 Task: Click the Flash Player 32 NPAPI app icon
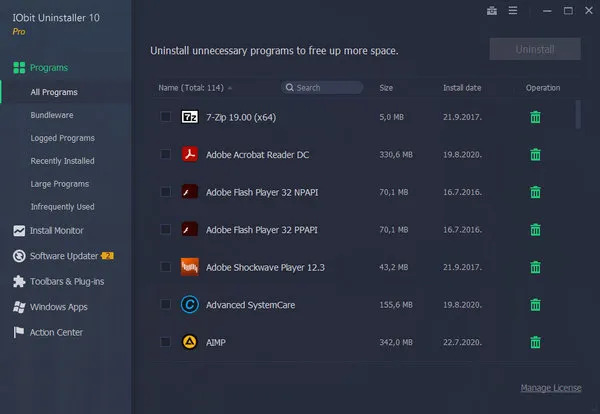point(189,192)
